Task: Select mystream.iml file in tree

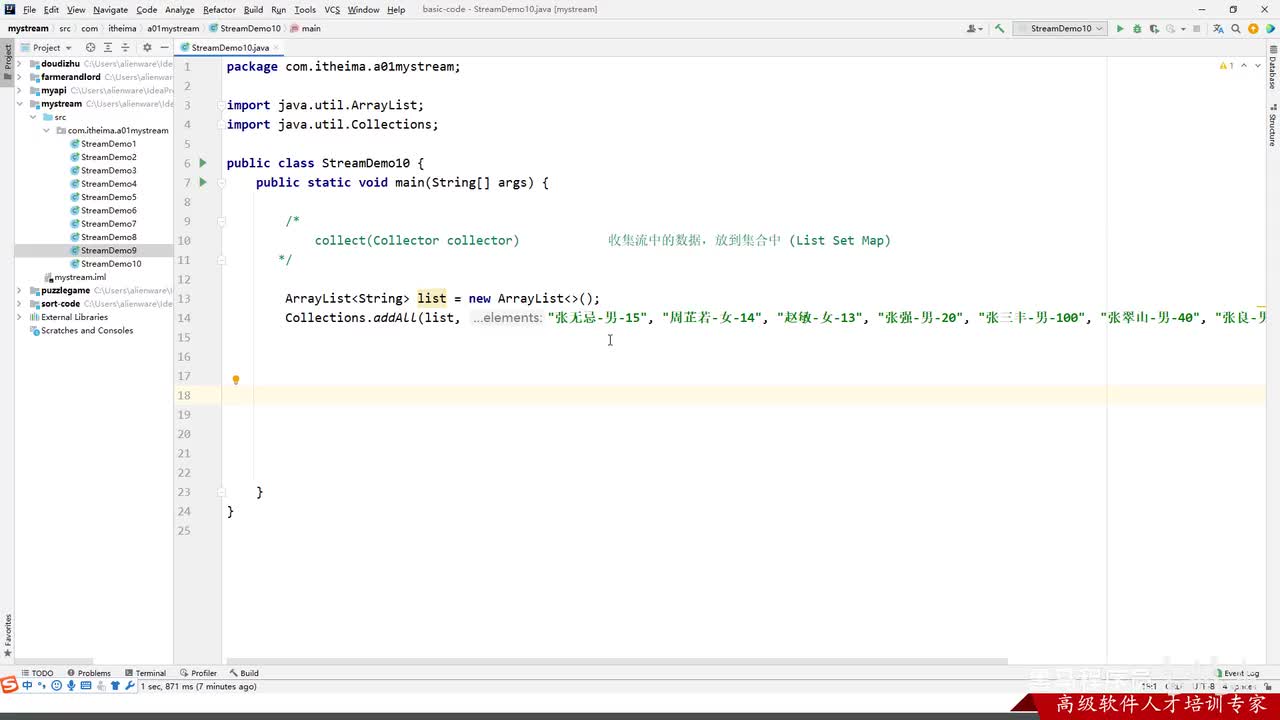Action: 75,277
